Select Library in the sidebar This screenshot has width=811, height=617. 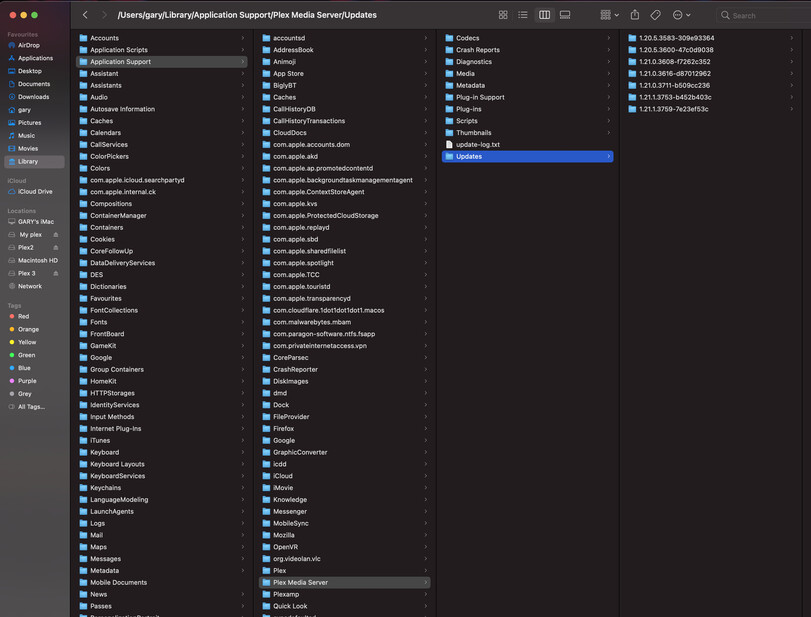click(34, 162)
